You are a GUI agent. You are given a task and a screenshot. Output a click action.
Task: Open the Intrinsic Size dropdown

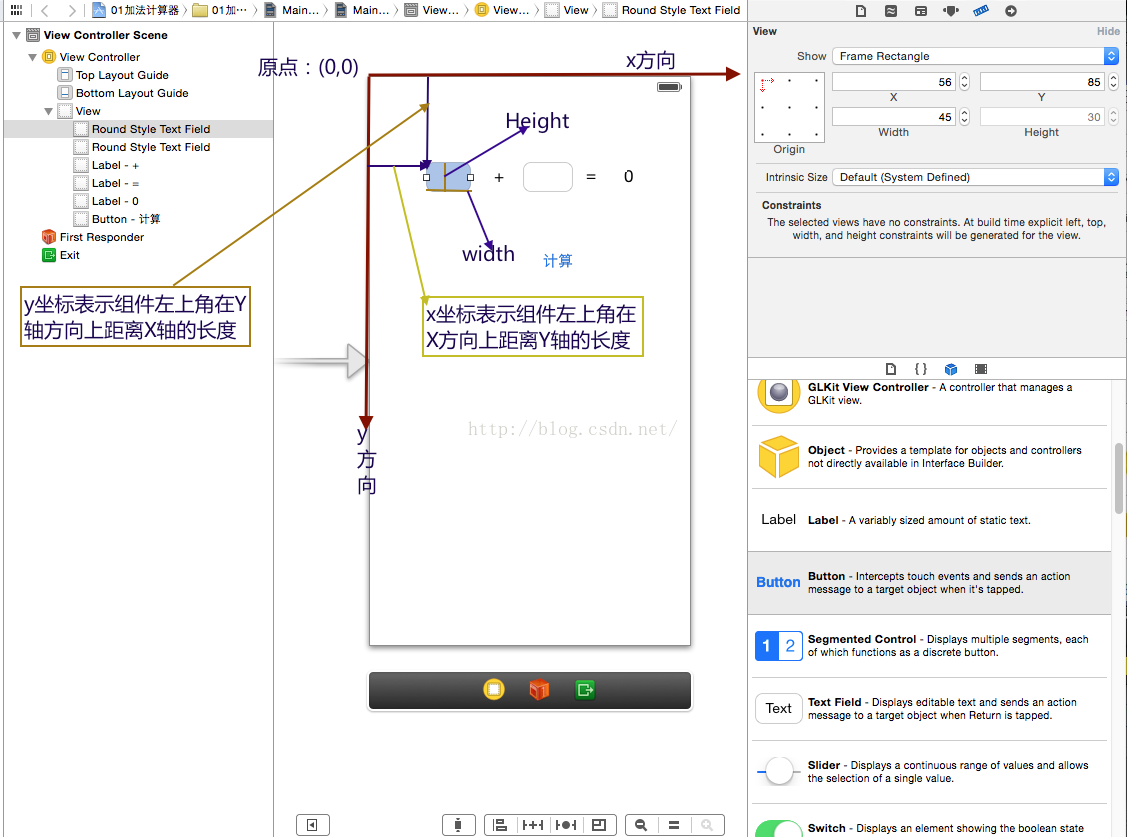(x=975, y=177)
